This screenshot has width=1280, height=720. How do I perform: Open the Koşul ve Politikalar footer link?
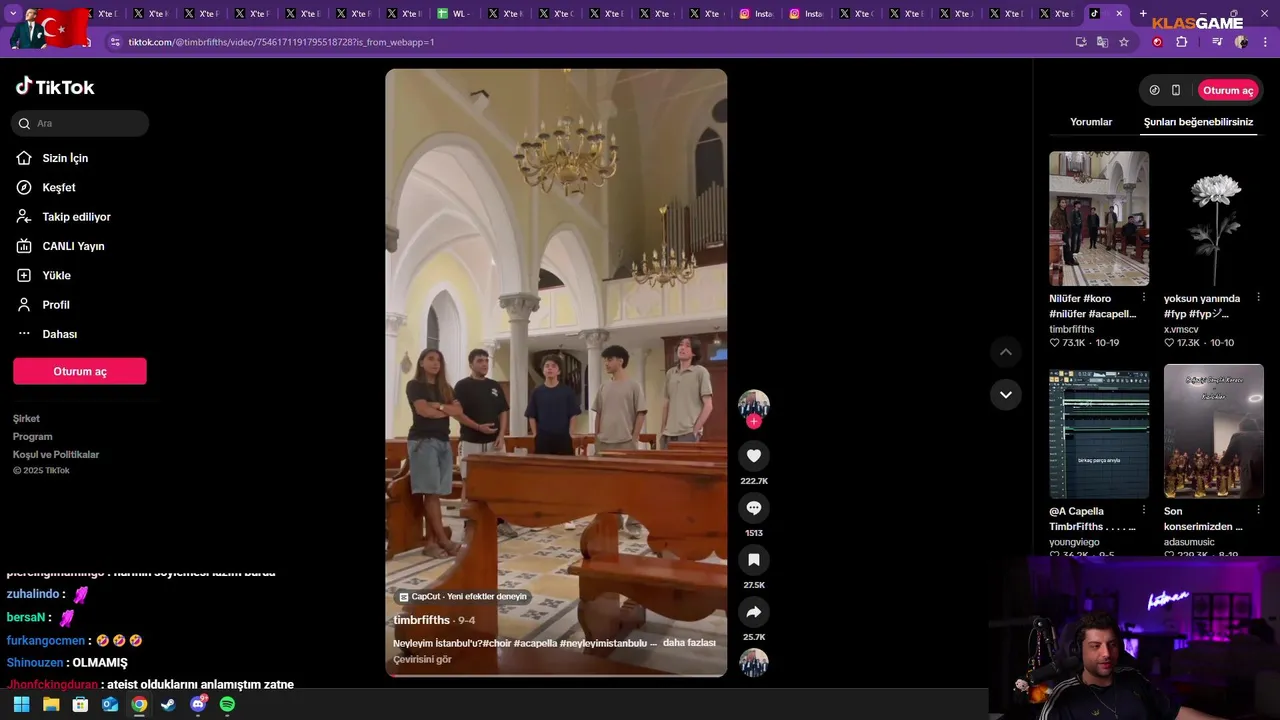coord(56,455)
